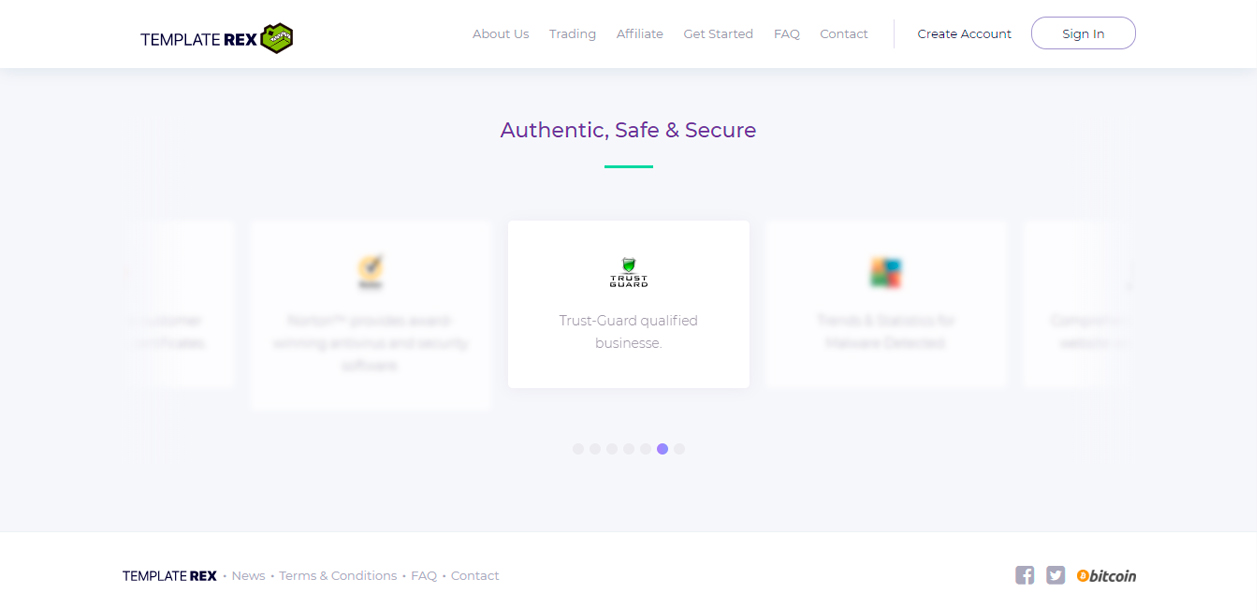Select Get Started in the navigation

(x=718, y=34)
